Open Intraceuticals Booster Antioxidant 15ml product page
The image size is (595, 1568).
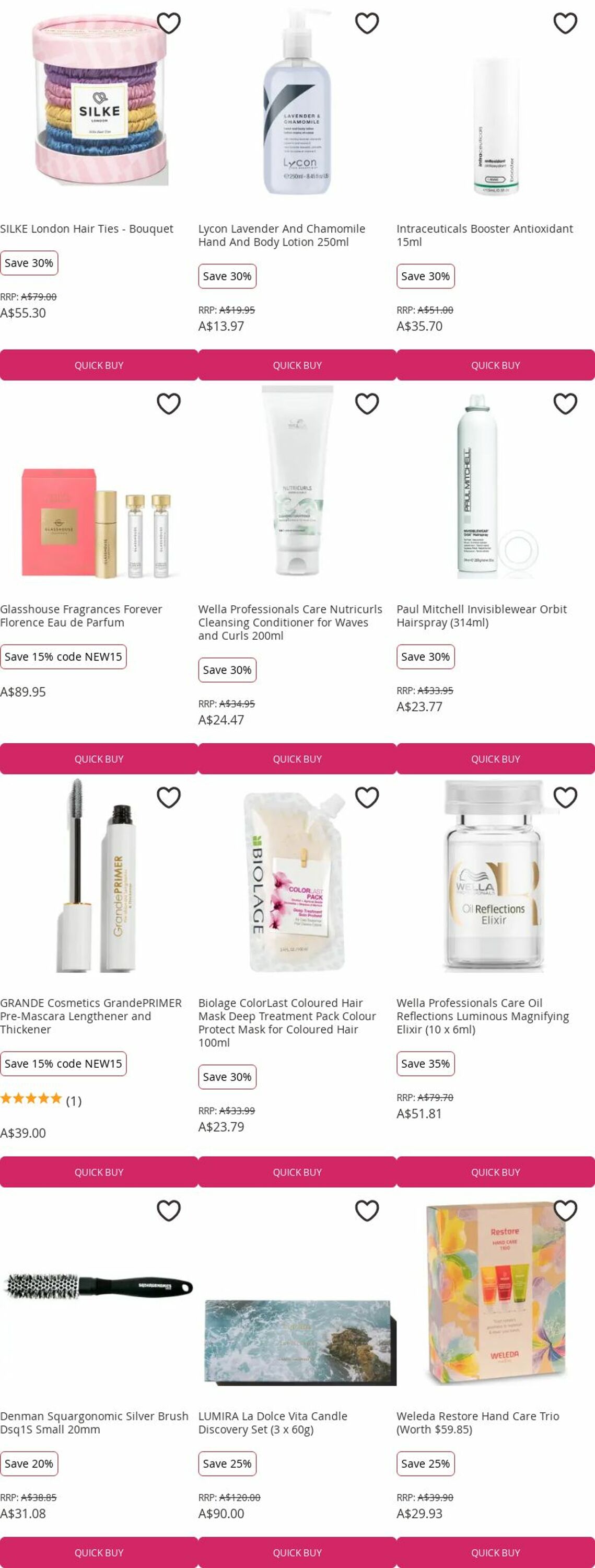point(484,235)
